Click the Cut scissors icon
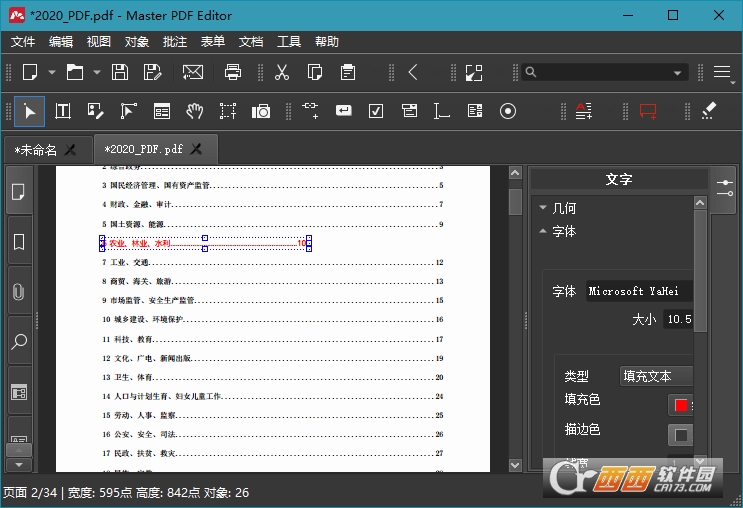Screen dimensions: 743x508 coord(282,72)
